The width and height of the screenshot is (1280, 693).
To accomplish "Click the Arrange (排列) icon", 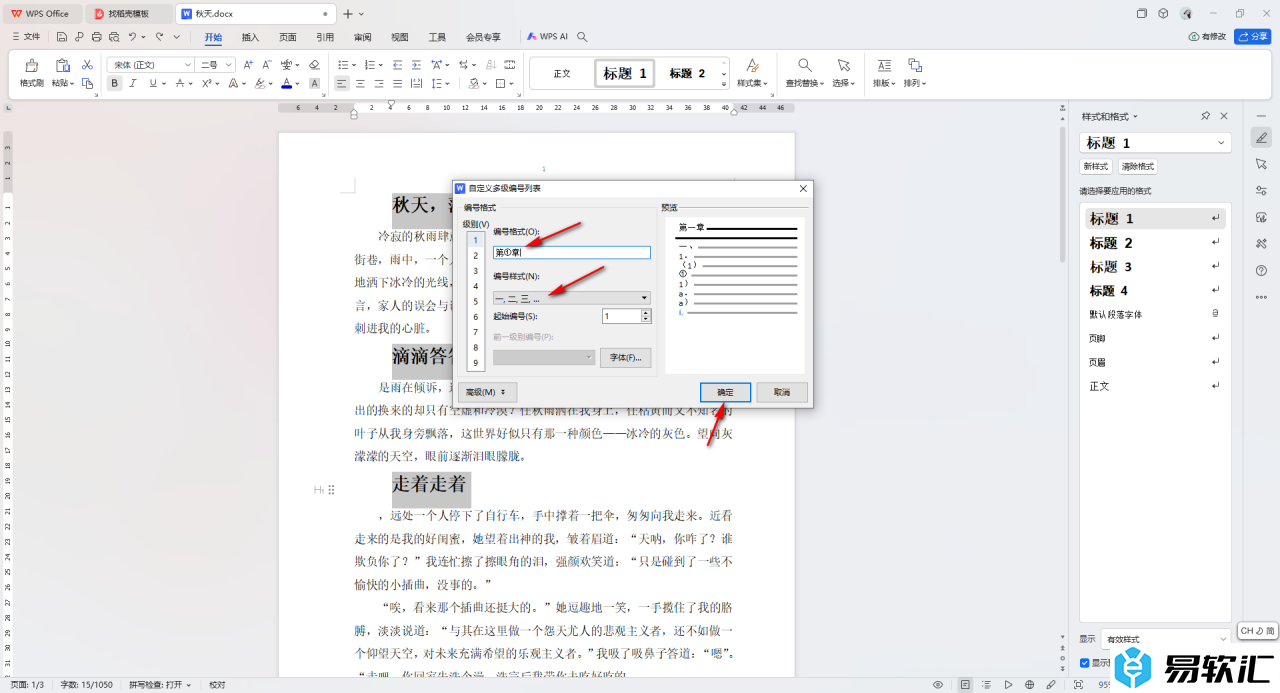I will pyautogui.click(x=914, y=65).
